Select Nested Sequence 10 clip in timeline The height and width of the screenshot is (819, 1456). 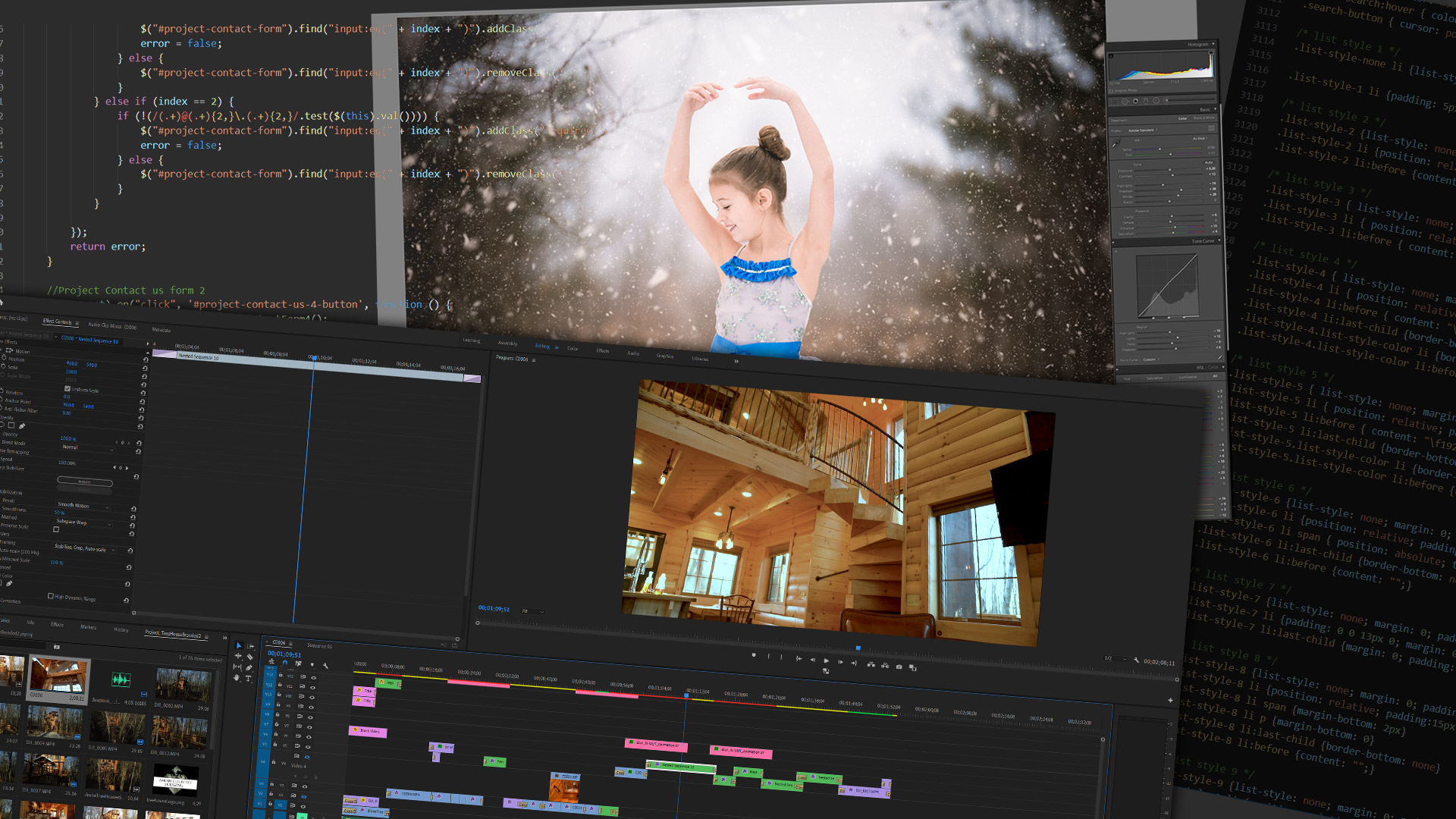click(680, 766)
